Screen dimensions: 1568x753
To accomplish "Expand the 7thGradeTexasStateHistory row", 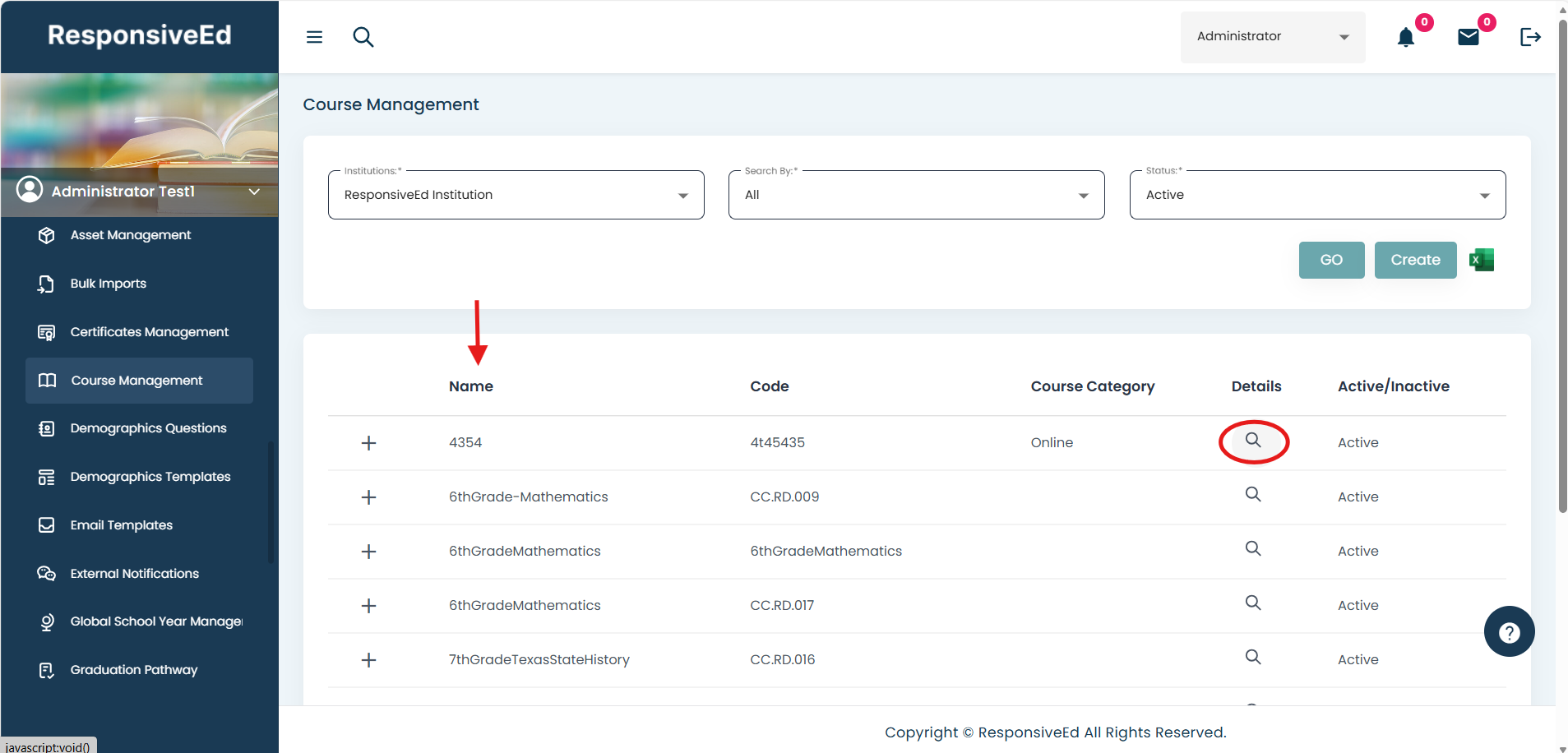I will pos(369,660).
